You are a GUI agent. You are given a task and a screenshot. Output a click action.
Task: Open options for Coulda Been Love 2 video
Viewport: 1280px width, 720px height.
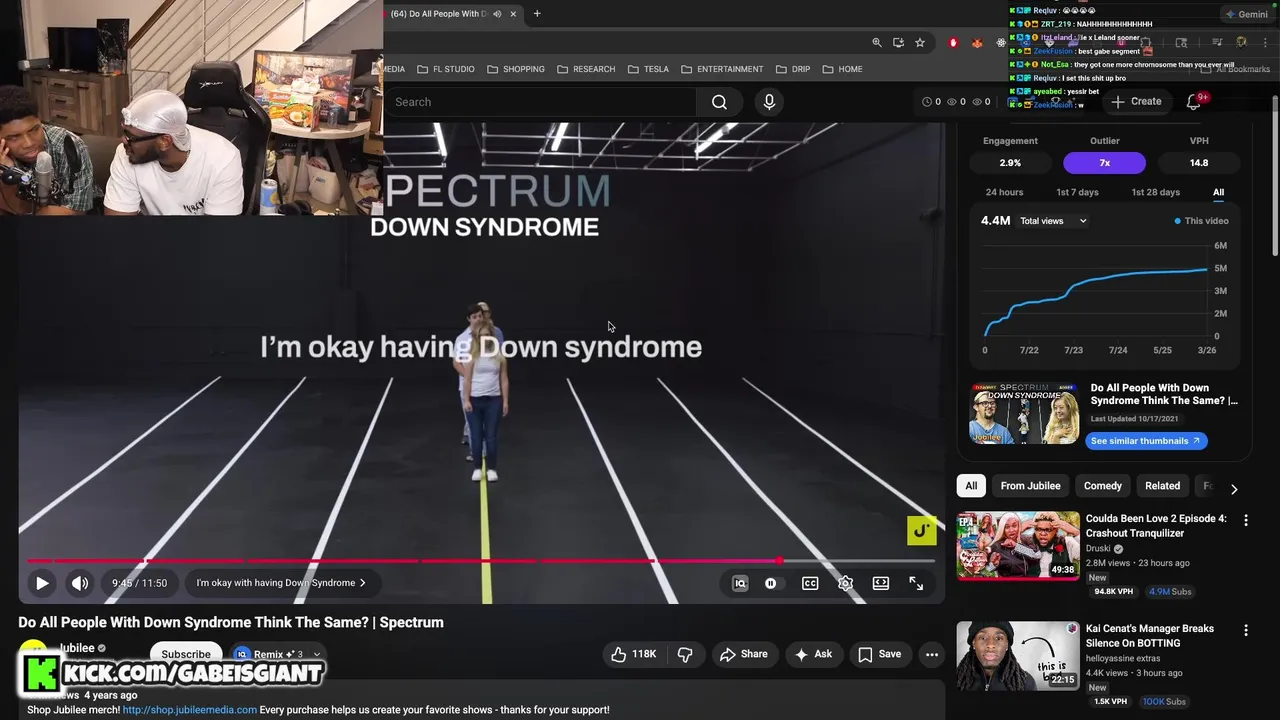click(1245, 520)
